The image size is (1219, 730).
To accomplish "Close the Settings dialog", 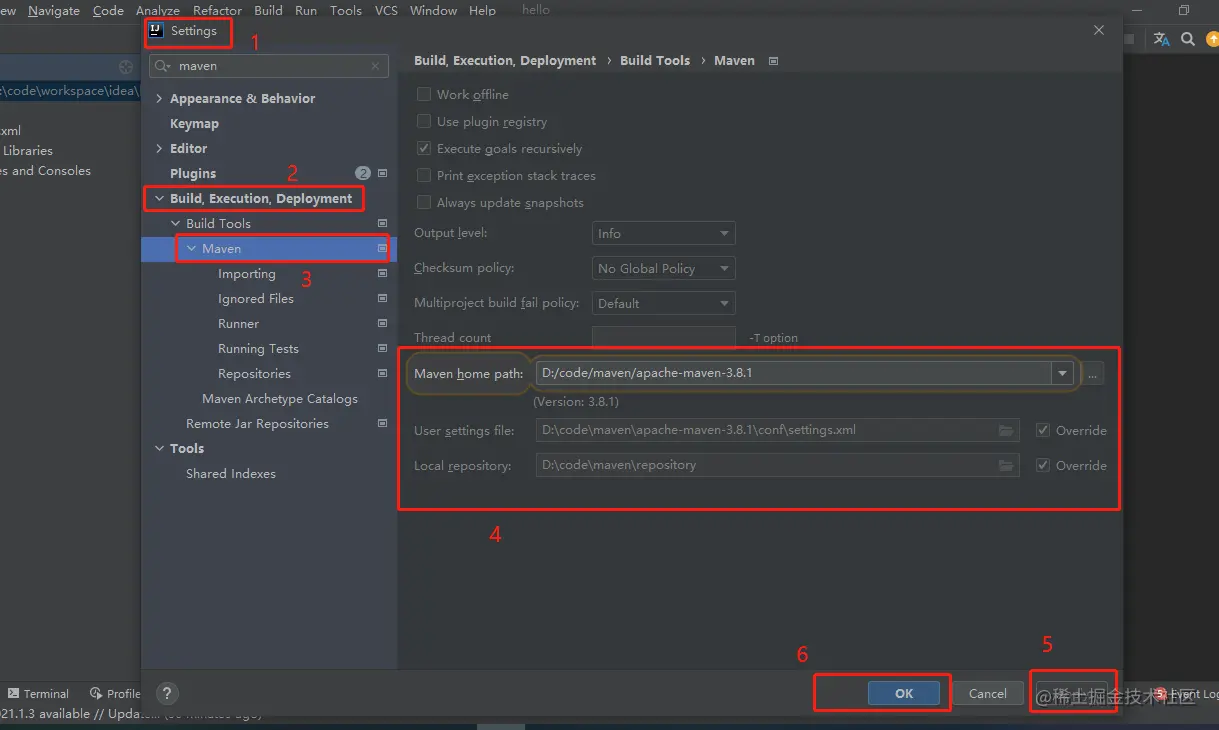I will pos(1099,30).
